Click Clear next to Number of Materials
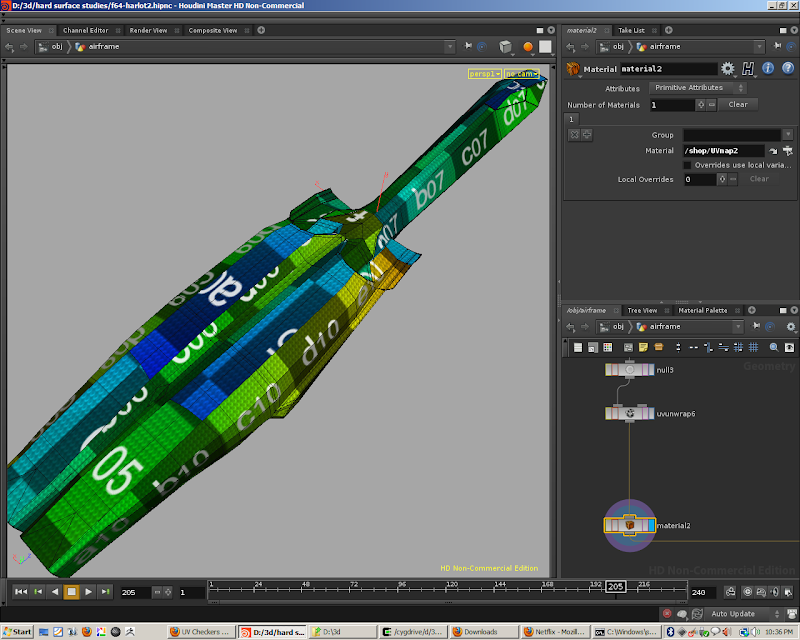This screenshot has width=800, height=640. 737,104
